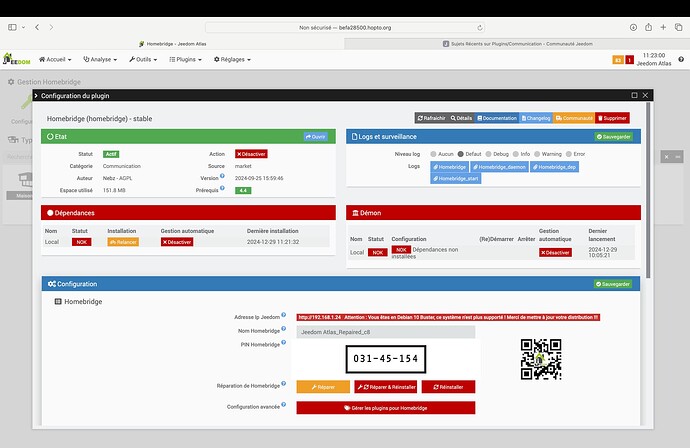The width and height of the screenshot is (690, 448).
Task: Select the Warning log level
Action: pos(537,154)
